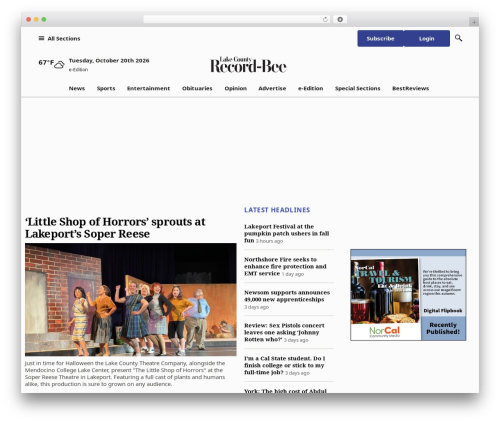
Task: Open e-Edition in the navigation bar
Action: (310, 88)
